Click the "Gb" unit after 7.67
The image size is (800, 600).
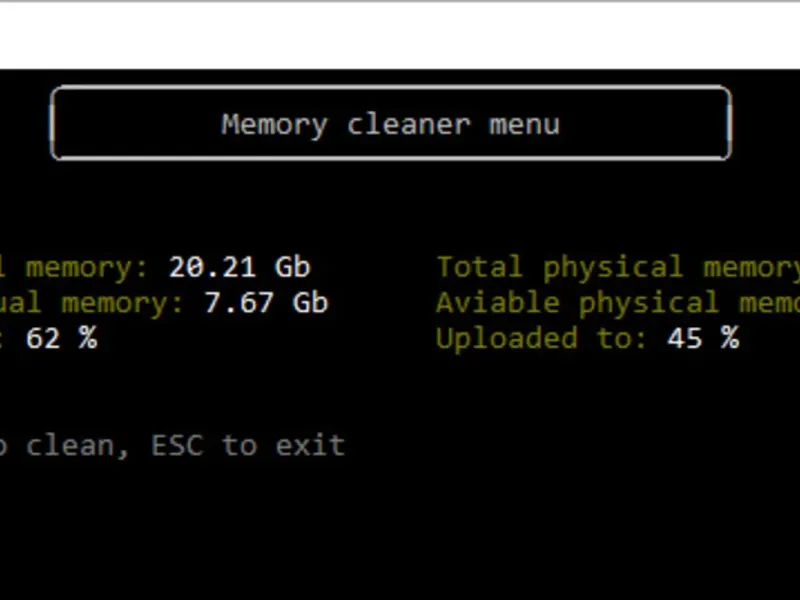point(311,303)
